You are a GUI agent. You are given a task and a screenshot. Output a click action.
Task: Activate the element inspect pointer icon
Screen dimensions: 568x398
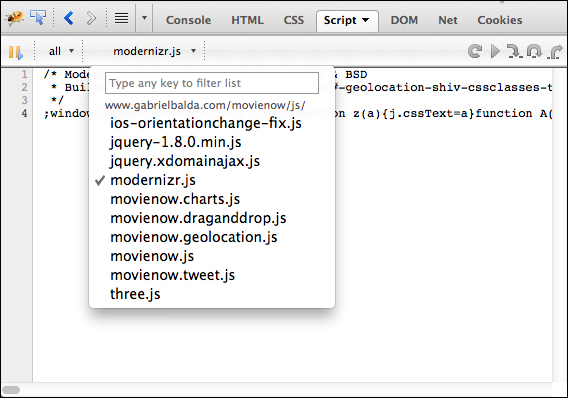(38, 17)
